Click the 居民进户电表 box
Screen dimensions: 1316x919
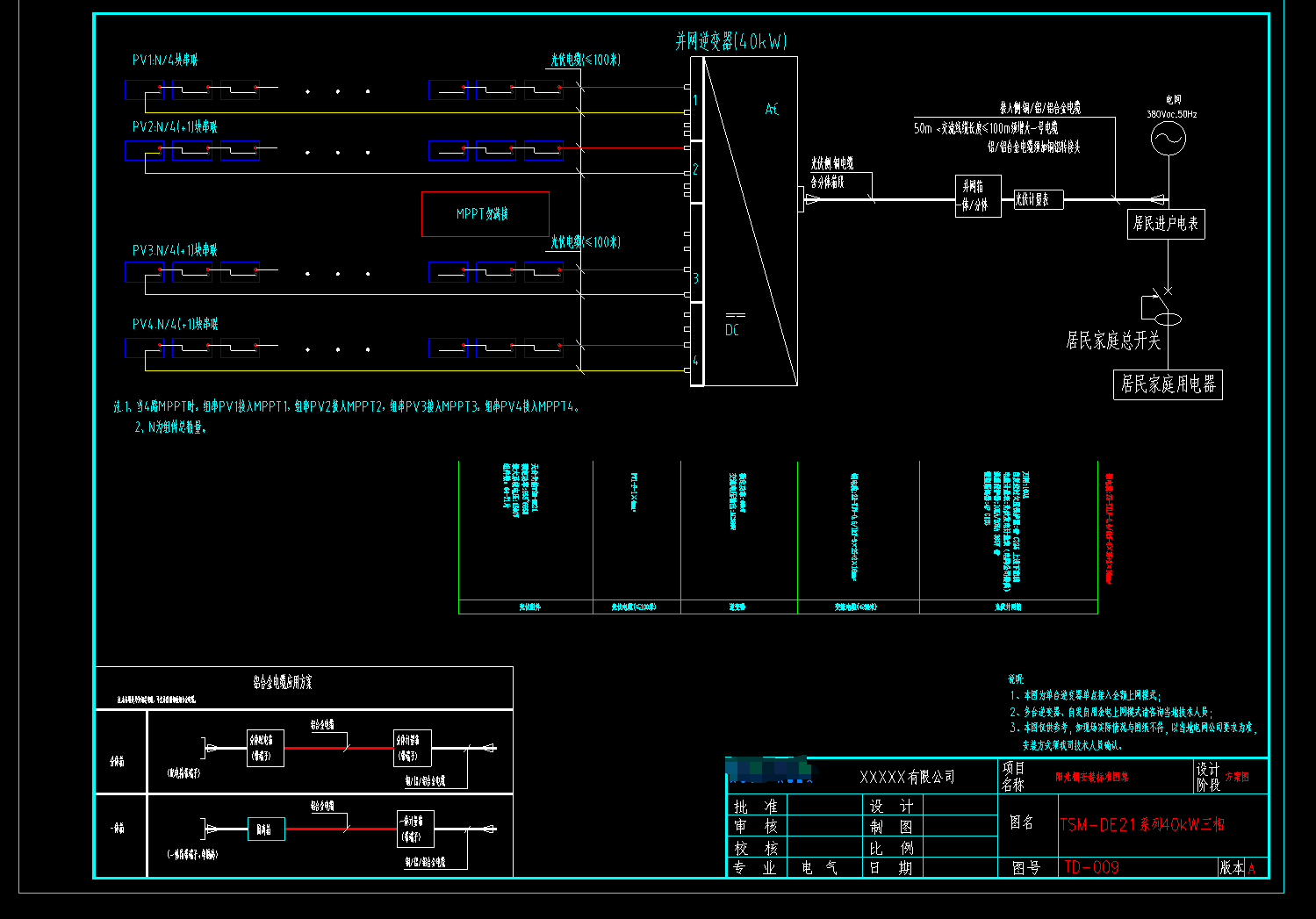[1166, 224]
